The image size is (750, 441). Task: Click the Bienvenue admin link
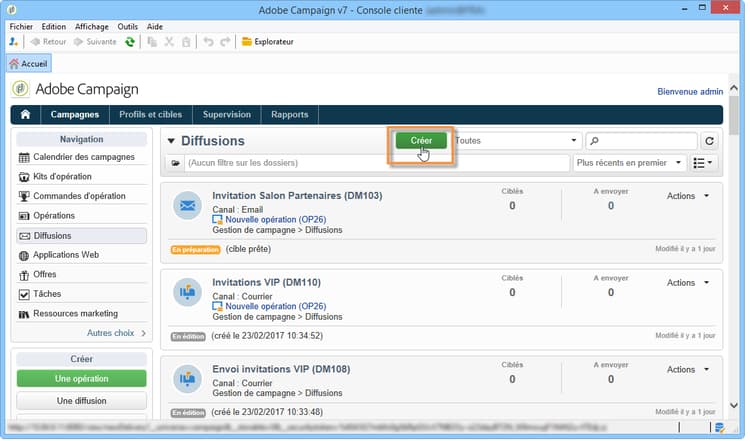tap(690, 91)
